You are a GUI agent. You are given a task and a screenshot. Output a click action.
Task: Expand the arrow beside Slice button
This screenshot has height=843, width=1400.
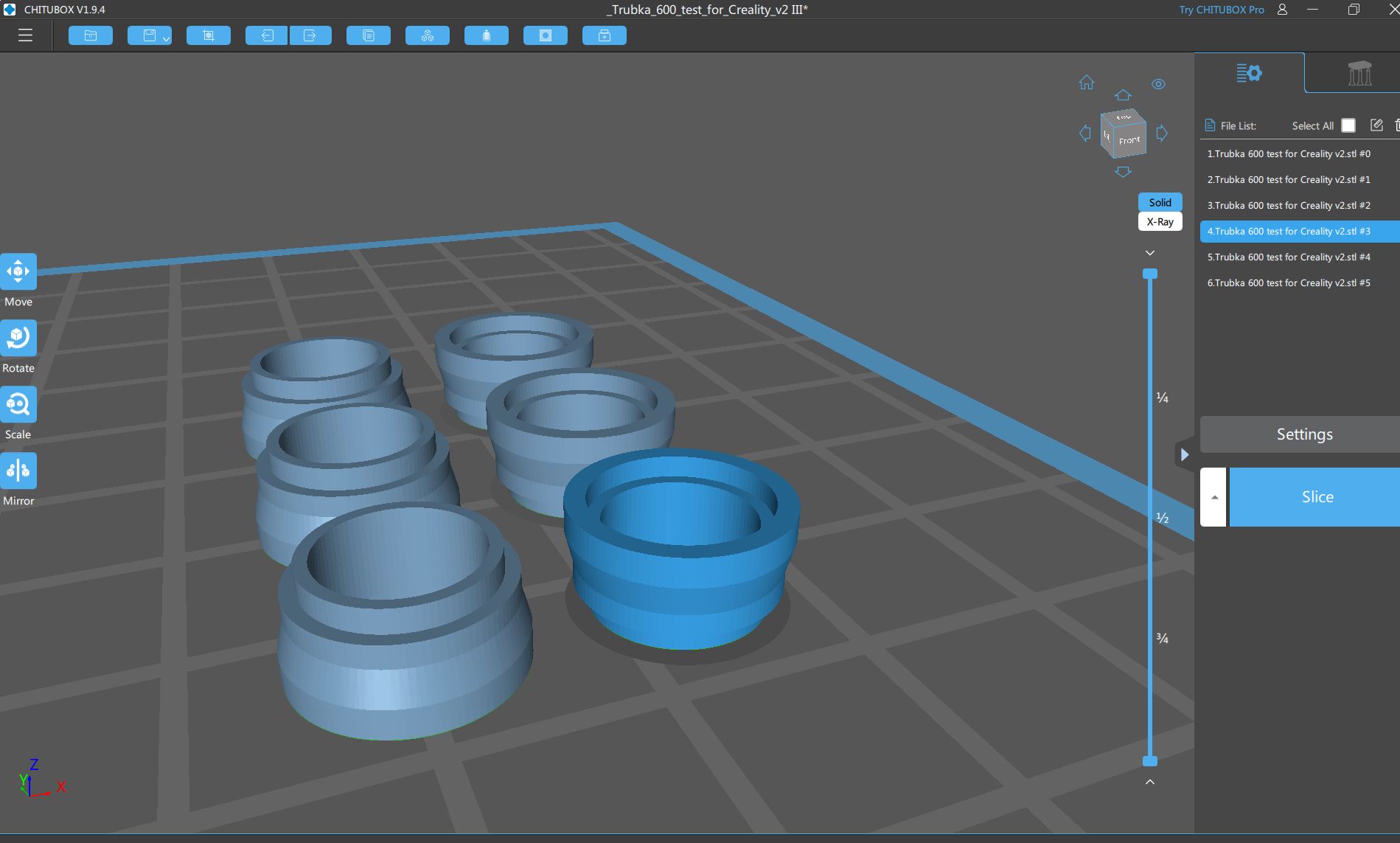coord(1213,497)
